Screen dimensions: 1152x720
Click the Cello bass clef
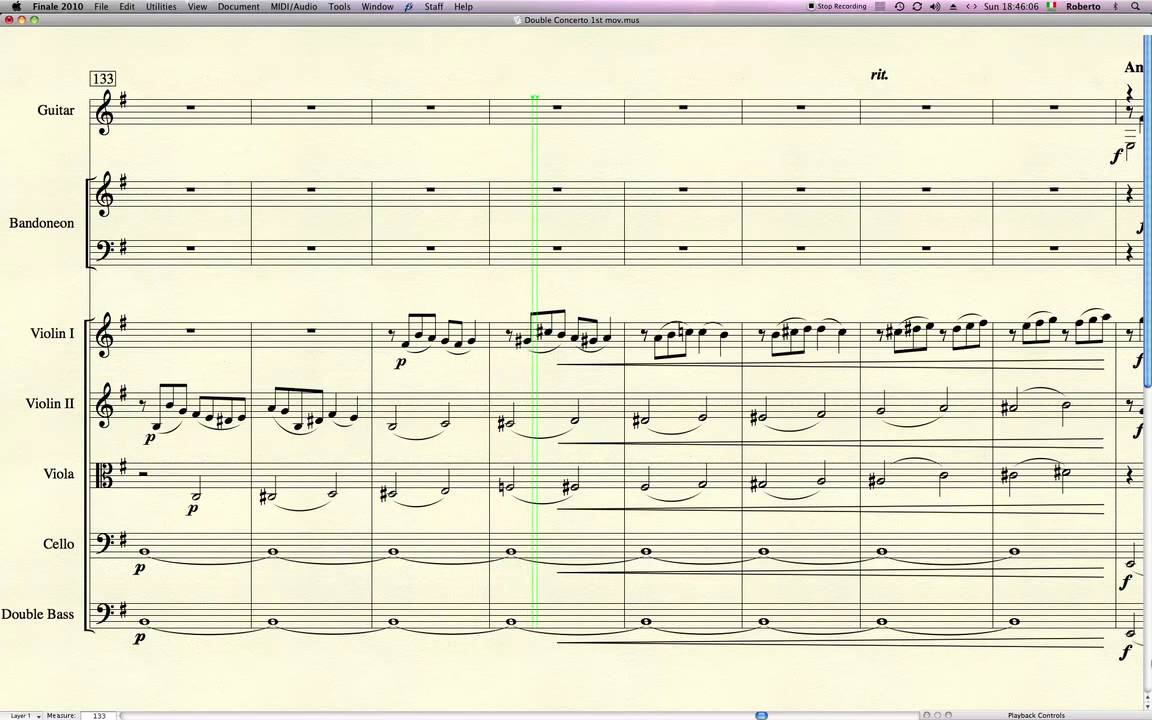point(104,544)
